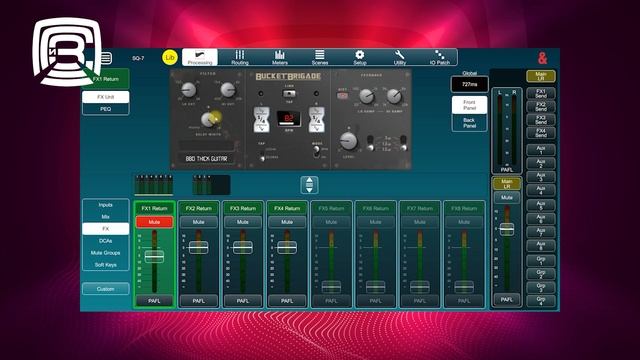Switch to the Meters tab

point(280,57)
